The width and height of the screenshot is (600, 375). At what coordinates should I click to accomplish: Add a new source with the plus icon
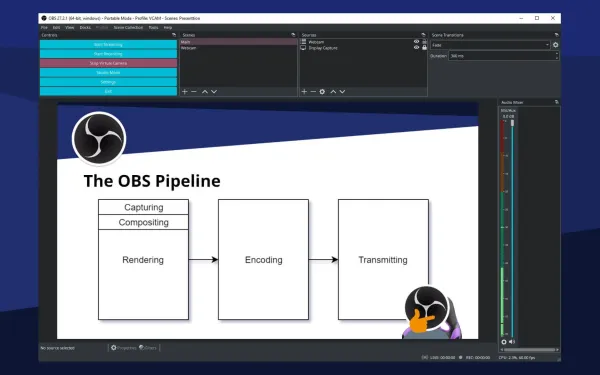point(304,91)
